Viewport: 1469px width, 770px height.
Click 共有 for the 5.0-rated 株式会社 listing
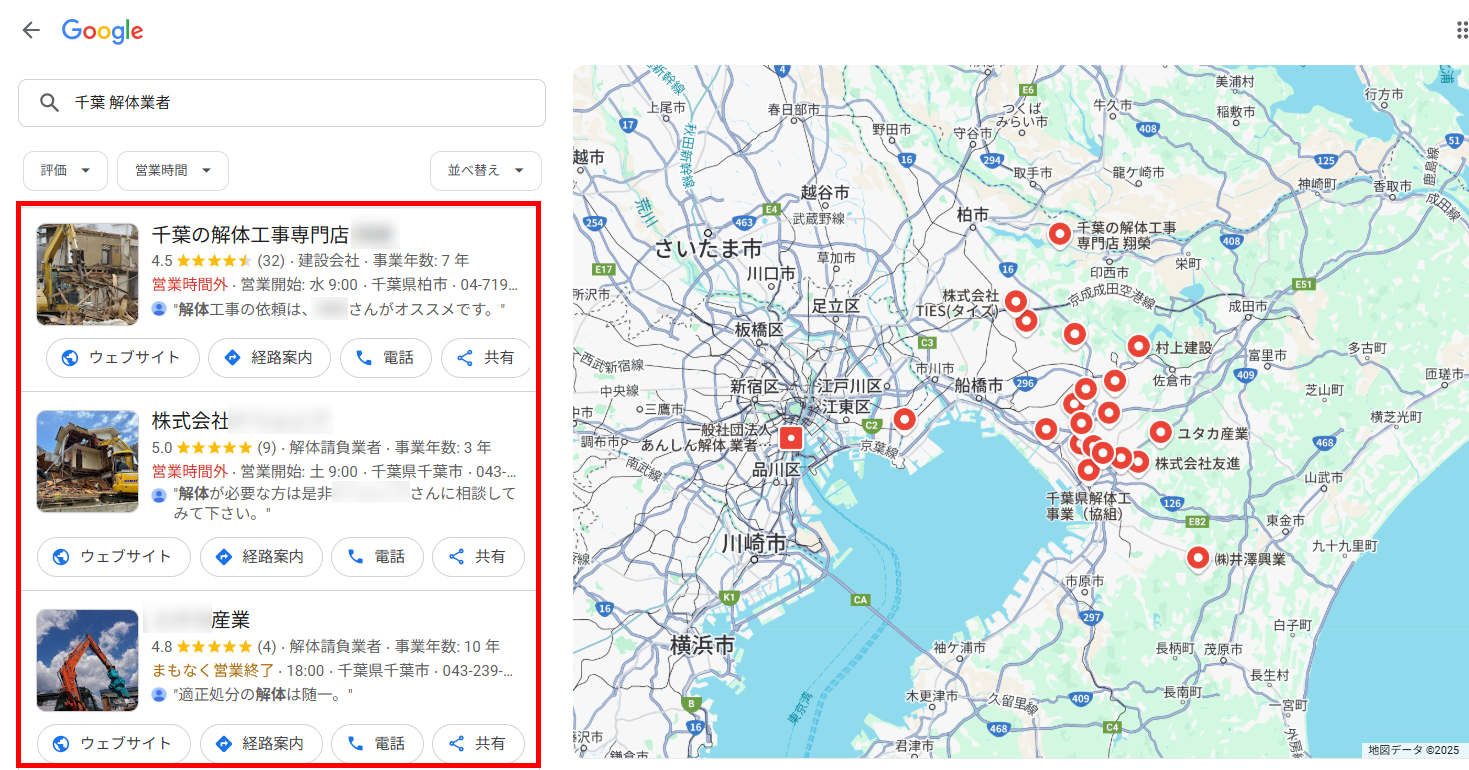coord(478,557)
